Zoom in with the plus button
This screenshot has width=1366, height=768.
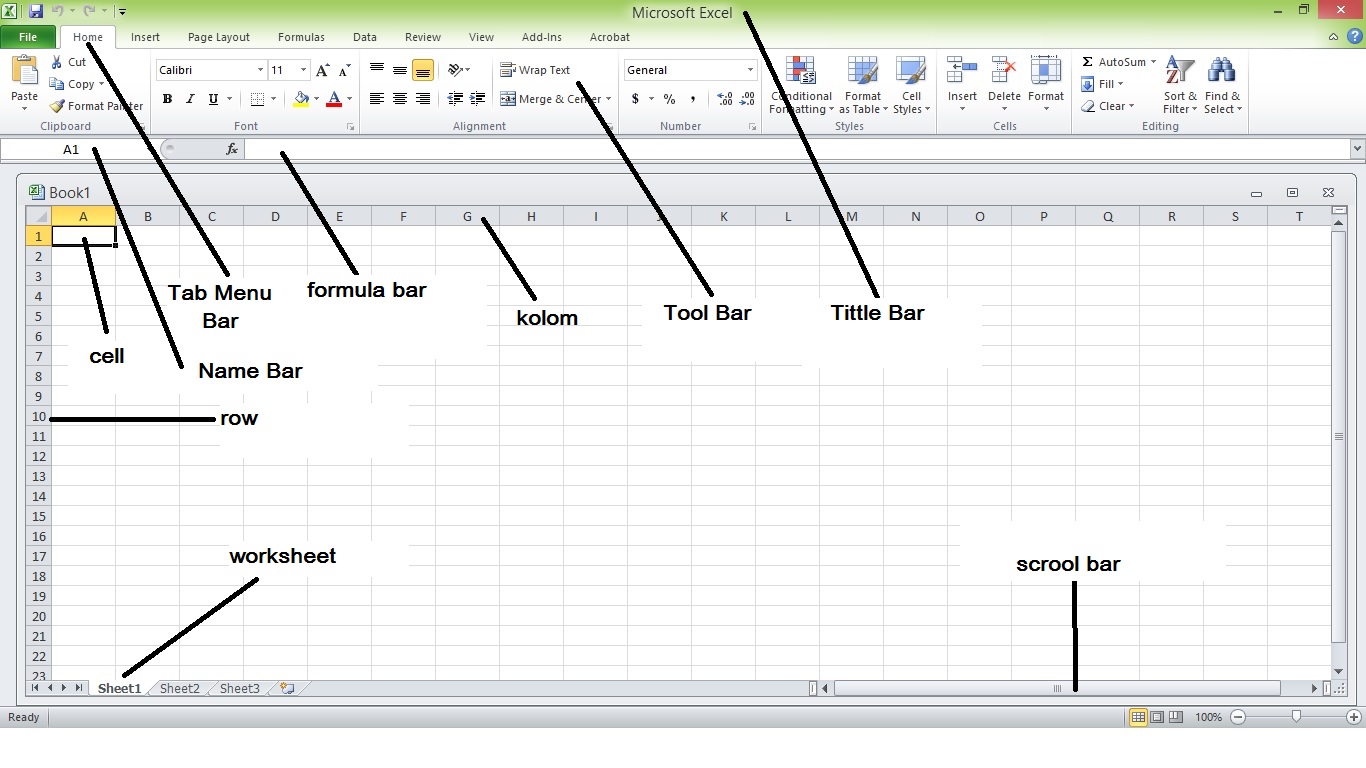click(x=1354, y=717)
